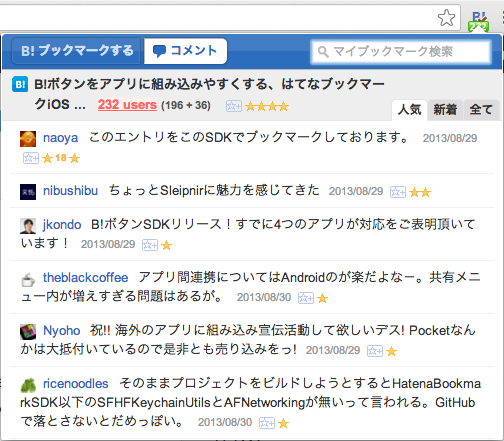
Task: Click naoya's comment date 2013/08/29
Action: tap(450, 138)
